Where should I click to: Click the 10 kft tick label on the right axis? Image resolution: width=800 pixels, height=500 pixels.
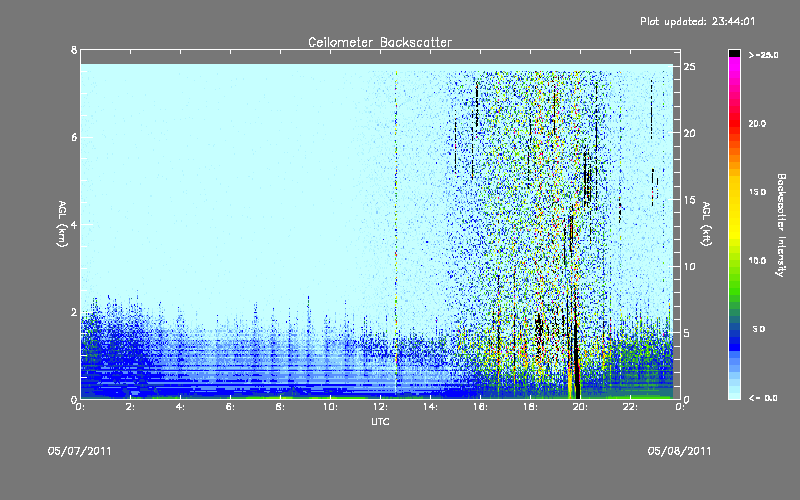point(690,266)
